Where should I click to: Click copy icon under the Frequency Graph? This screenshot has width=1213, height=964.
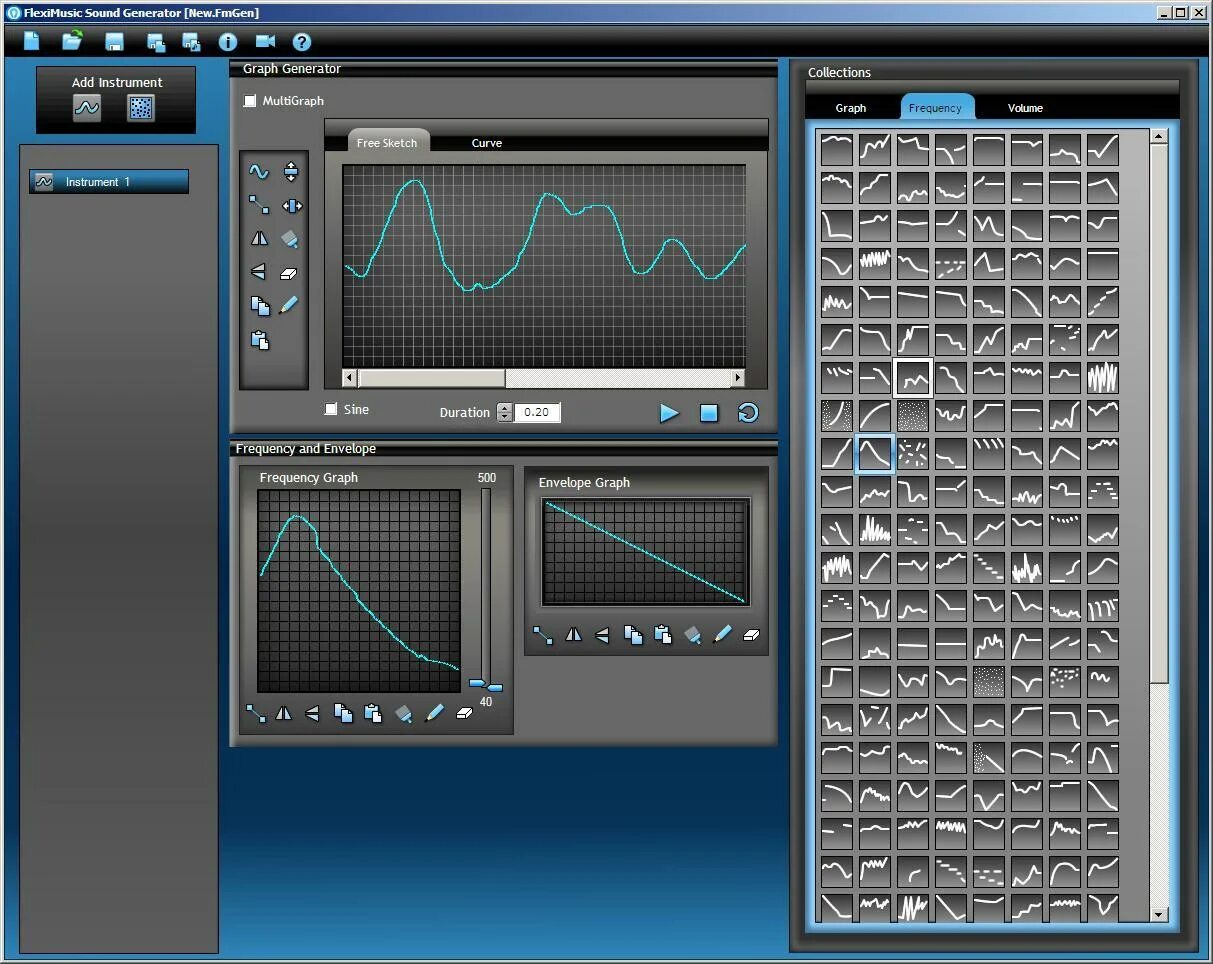(x=343, y=713)
